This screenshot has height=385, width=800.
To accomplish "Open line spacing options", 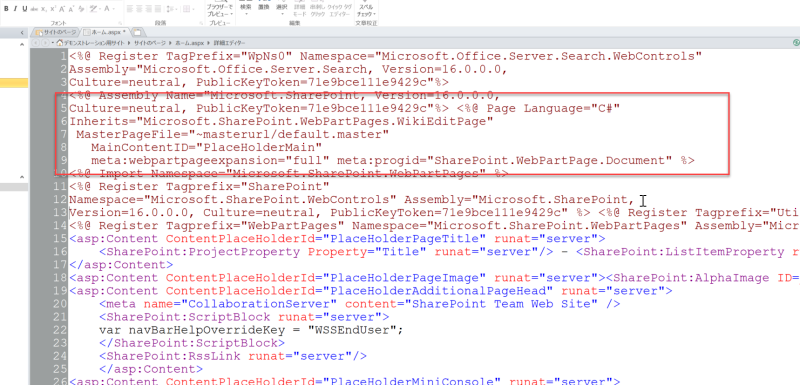I will point(171,9).
